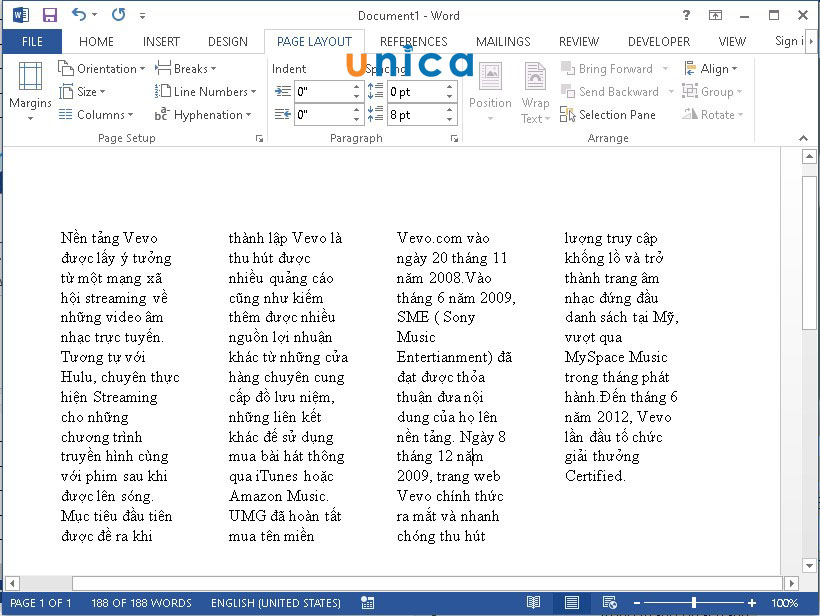820x616 pixels.
Task: Click the Indent Left input field
Action: (x=323, y=92)
